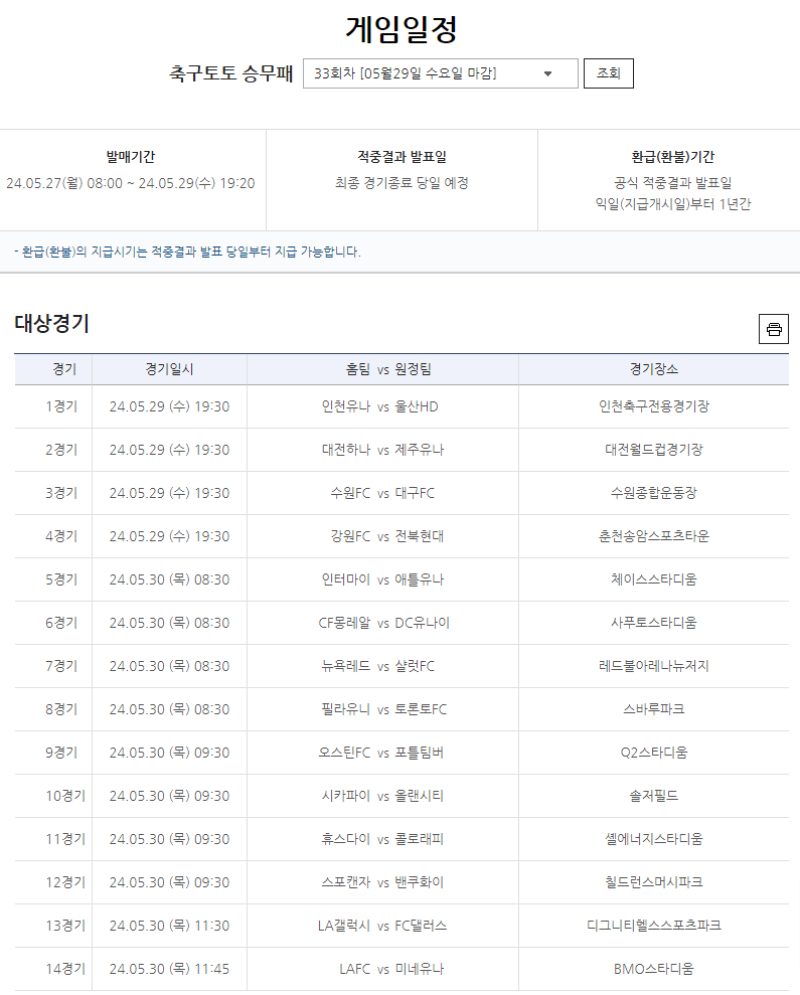Click Q2스타디움 venue cell
The height and width of the screenshot is (995, 800).
click(x=654, y=753)
